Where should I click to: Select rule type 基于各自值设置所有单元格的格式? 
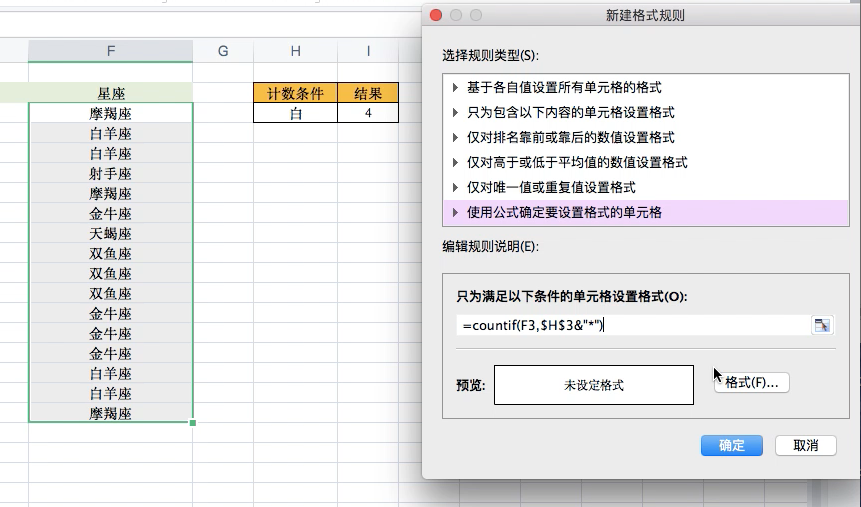646,87
